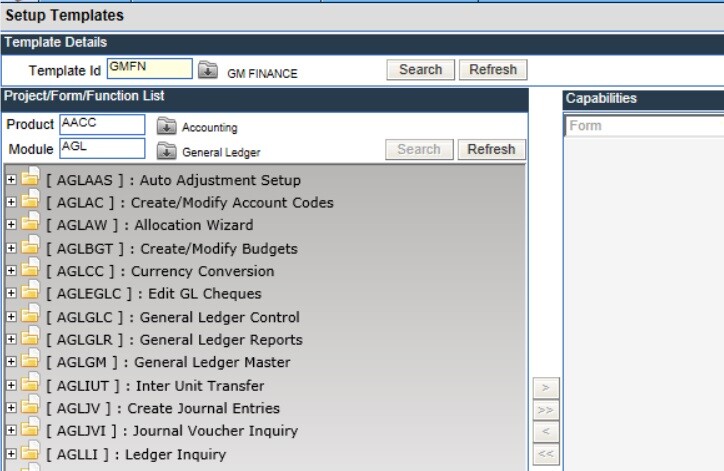Open the Product lookup icon next to AACC
The width and height of the screenshot is (724, 471).
(x=166, y=126)
